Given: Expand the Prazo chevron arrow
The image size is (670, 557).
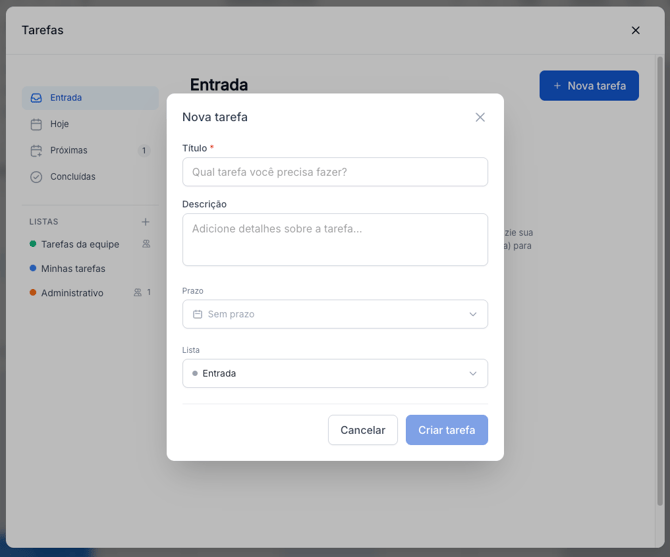Looking at the screenshot, I should [473, 314].
